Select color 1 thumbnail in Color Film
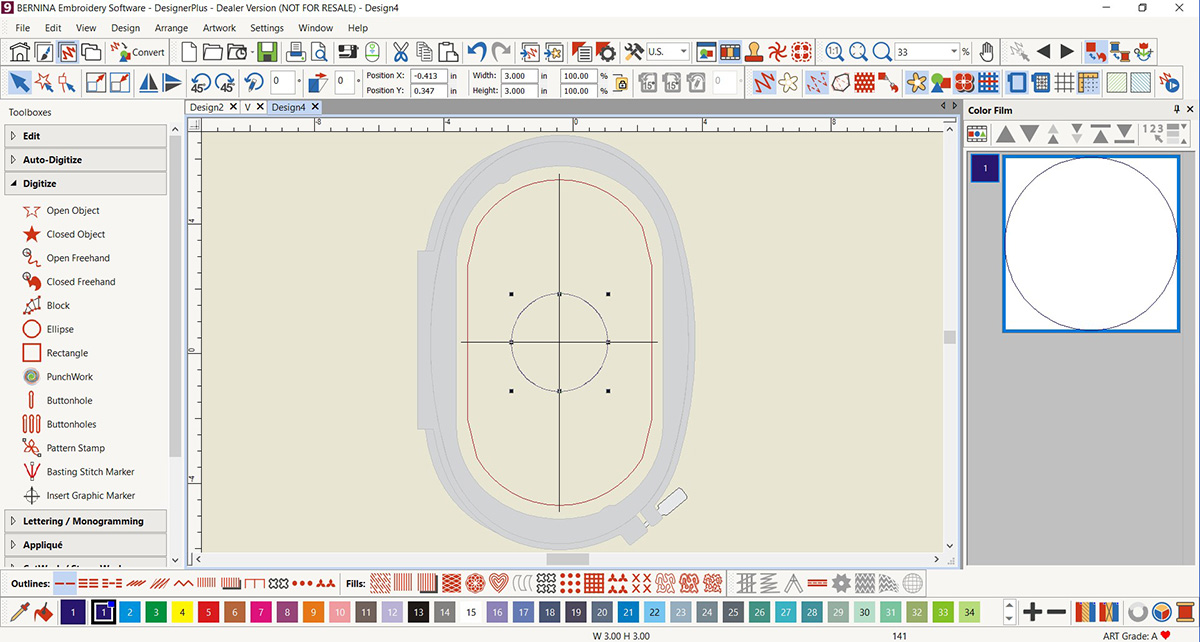 985,169
